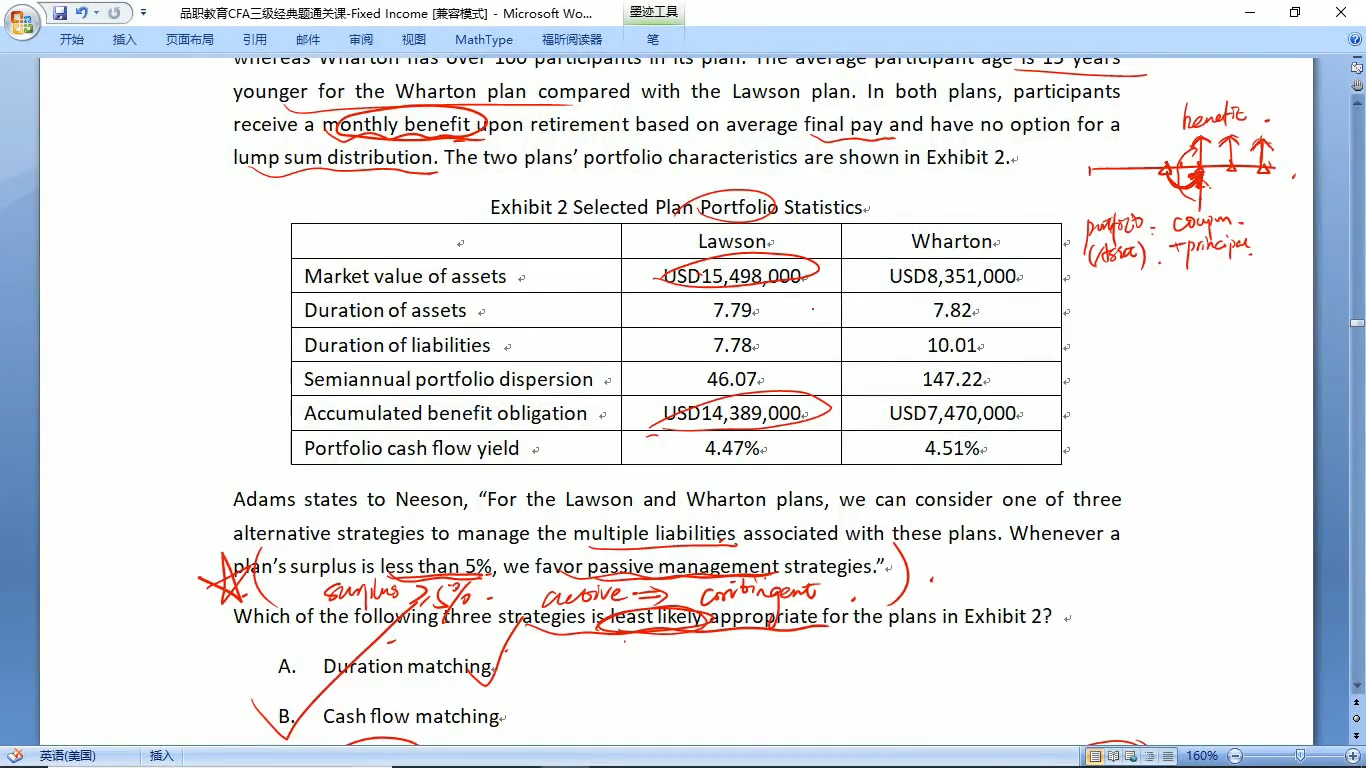Click the zoom slider handle
Screen dimensions: 1366x768
(x=1300, y=757)
